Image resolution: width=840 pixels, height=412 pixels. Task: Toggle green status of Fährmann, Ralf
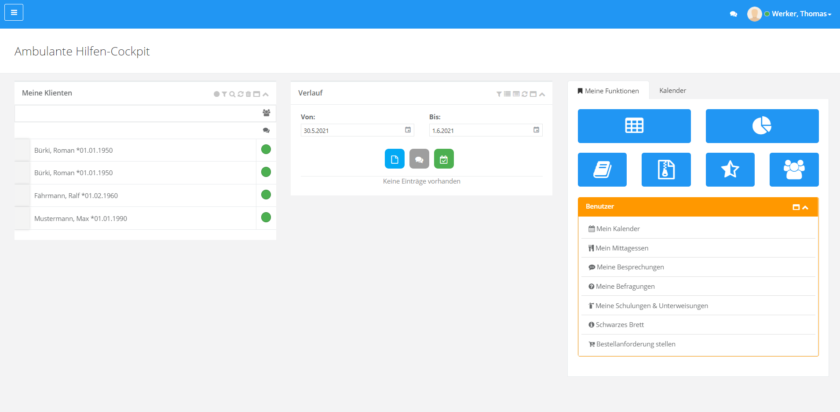pyautogui.click(x=266, y=195)
